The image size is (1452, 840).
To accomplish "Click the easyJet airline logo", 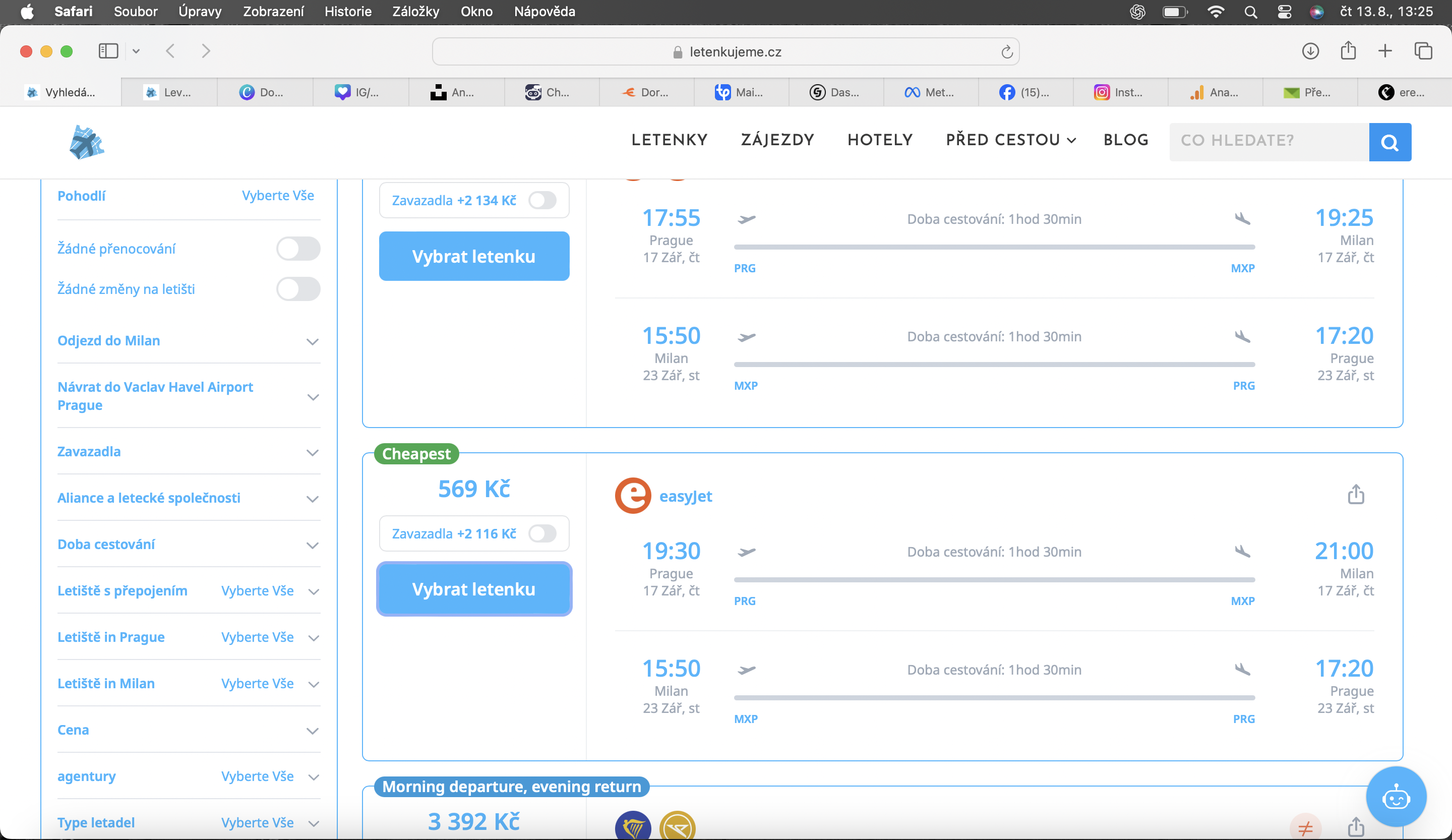I will click(x=633, y=496).
